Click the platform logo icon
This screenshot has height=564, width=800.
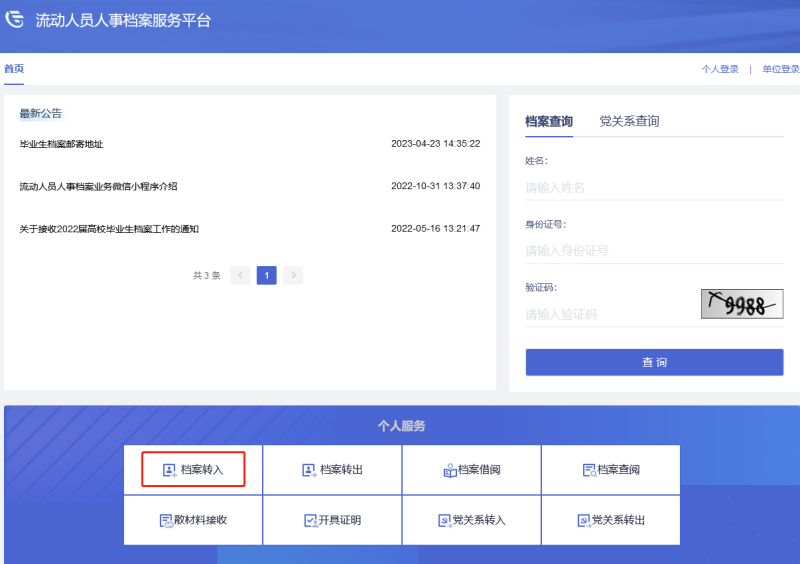click(15, 19)
